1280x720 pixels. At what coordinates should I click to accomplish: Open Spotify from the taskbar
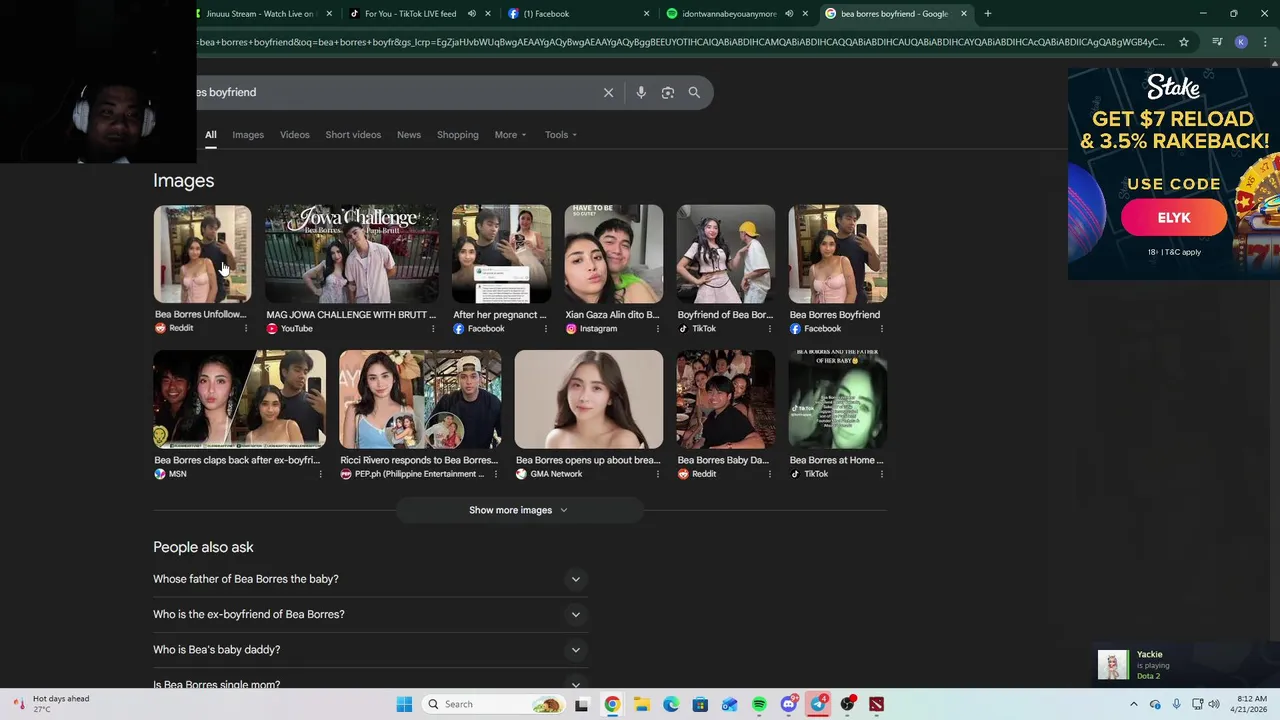[759, 704]
